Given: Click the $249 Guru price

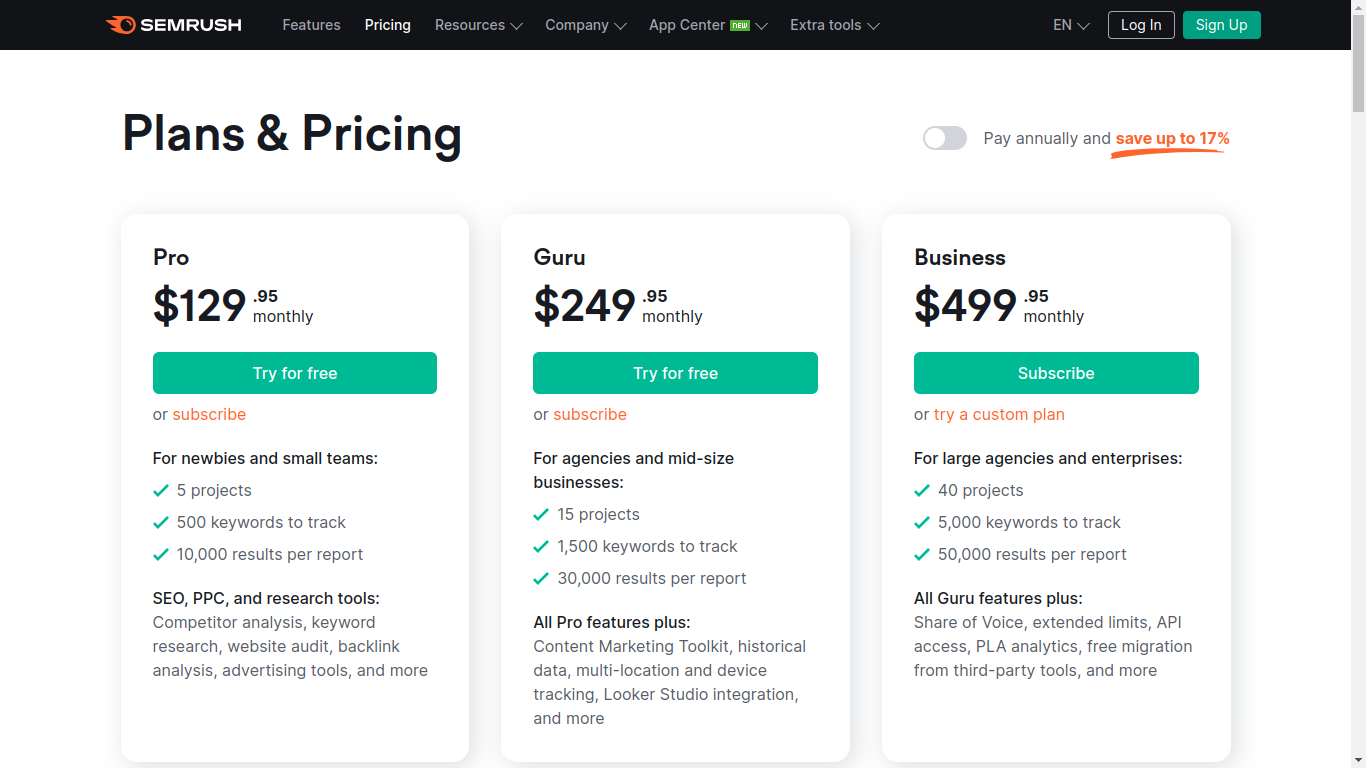Looking at the screenshot, I should (584, 306).
